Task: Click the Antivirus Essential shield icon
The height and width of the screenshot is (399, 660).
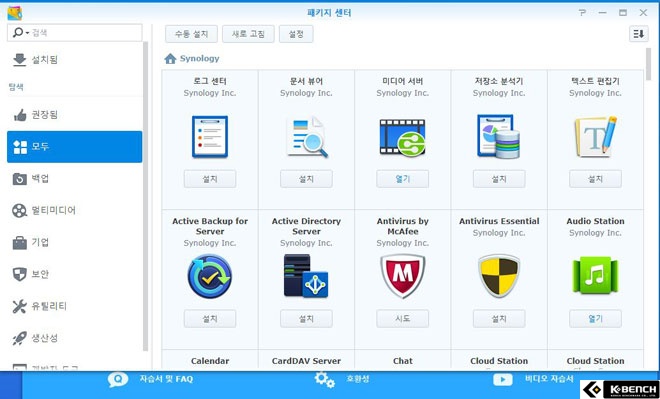Action: pyautogui.click(x=499, y=276)
